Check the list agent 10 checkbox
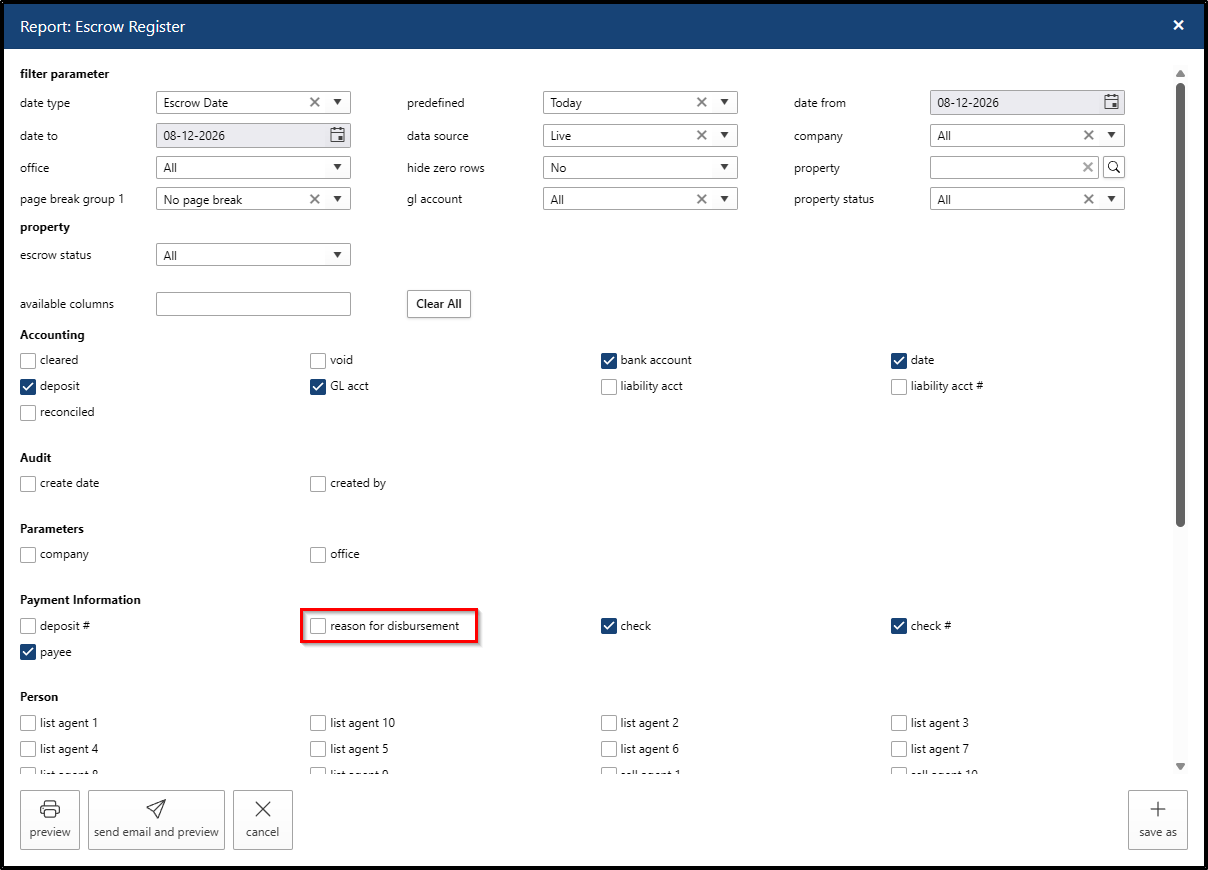This screenshot has height=870, width=1208. [x=318, y=724]
